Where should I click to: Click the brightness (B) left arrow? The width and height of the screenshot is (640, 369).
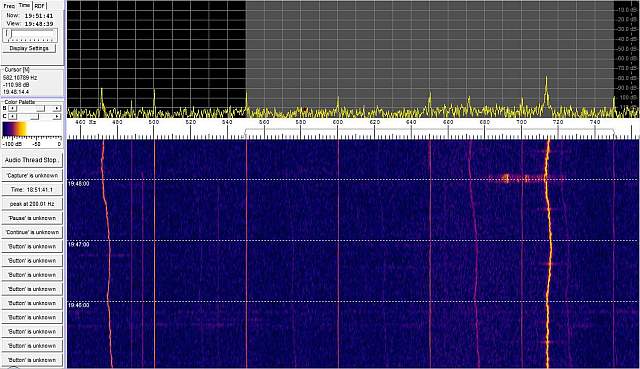12,109
